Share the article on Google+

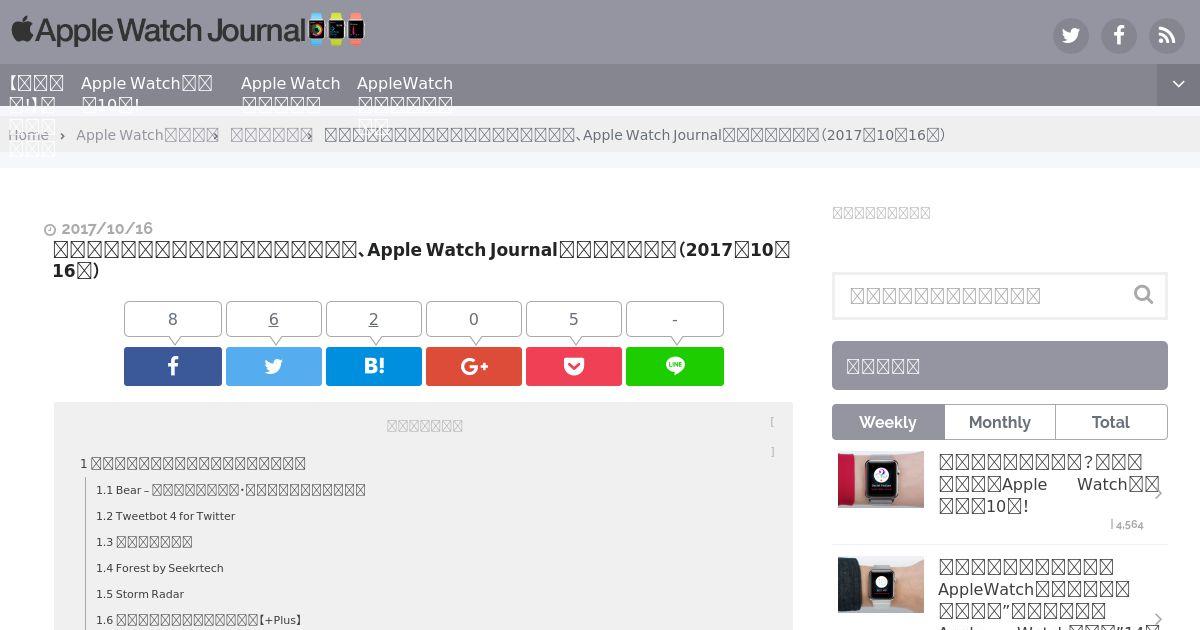tap(474, 366)
